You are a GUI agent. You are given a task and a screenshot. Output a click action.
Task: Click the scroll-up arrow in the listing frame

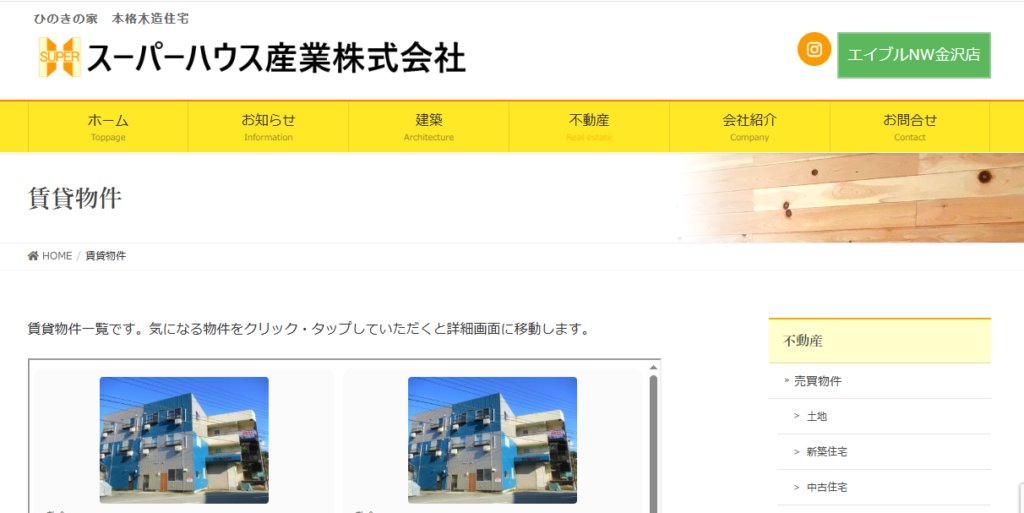653,366
